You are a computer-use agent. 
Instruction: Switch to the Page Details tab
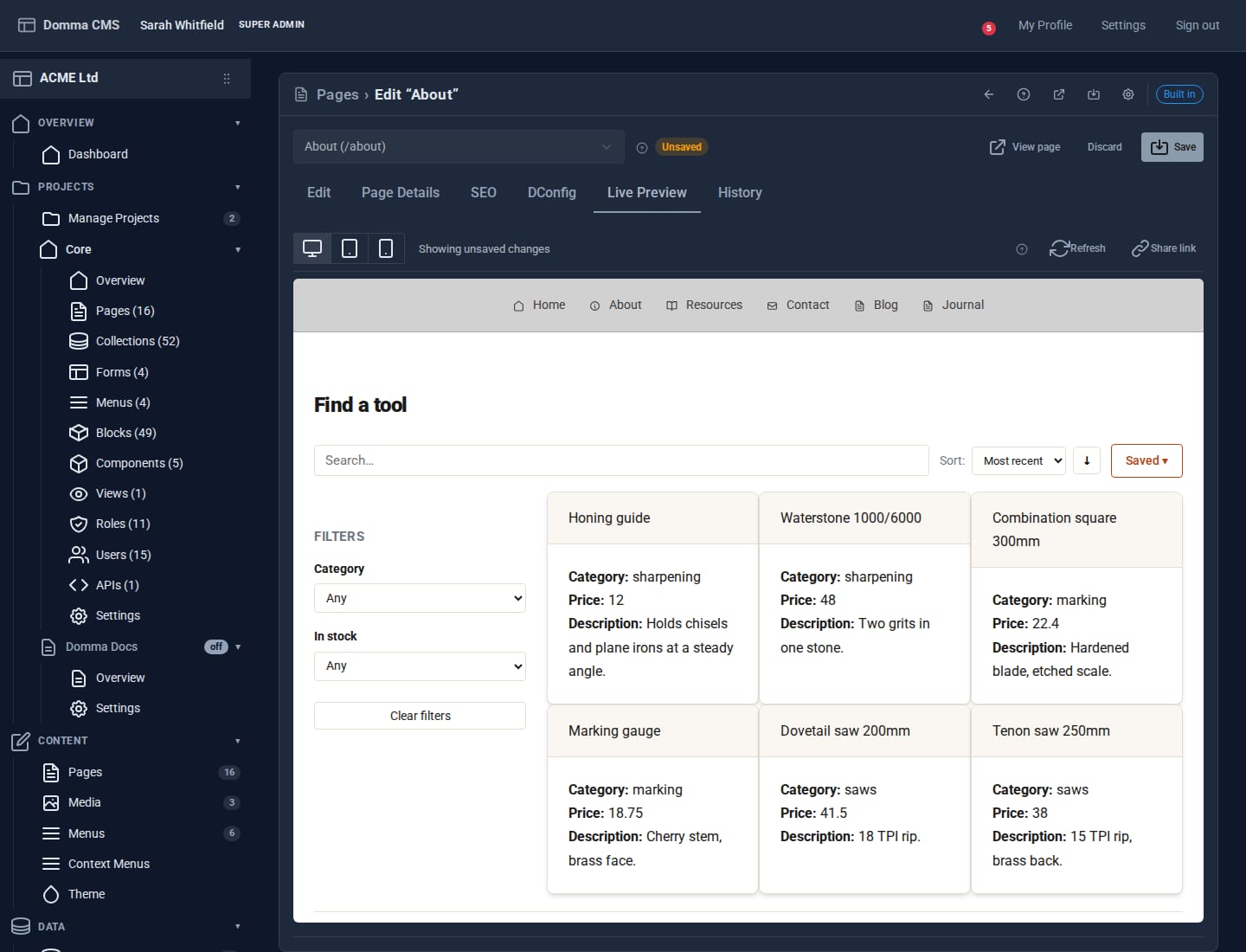[x=401, y=192]
